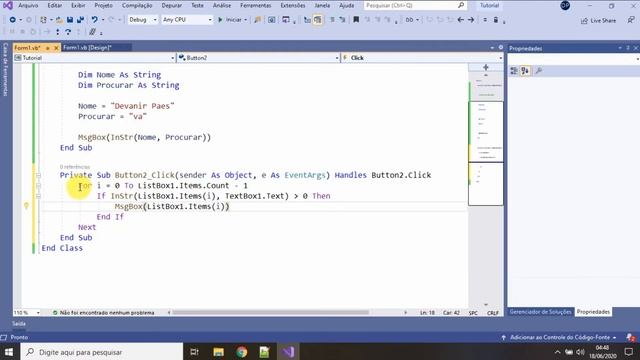This screenshot has width=640, height=360.
Task: Click the Find in Files toolbar icon
Action: (257, 20)
